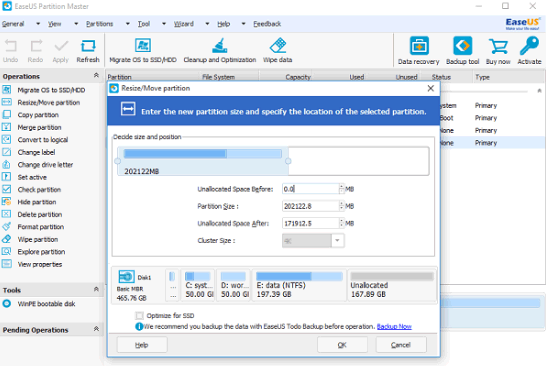Open Explore partition operation
This screenshot has width=546, height=366.
41,252
